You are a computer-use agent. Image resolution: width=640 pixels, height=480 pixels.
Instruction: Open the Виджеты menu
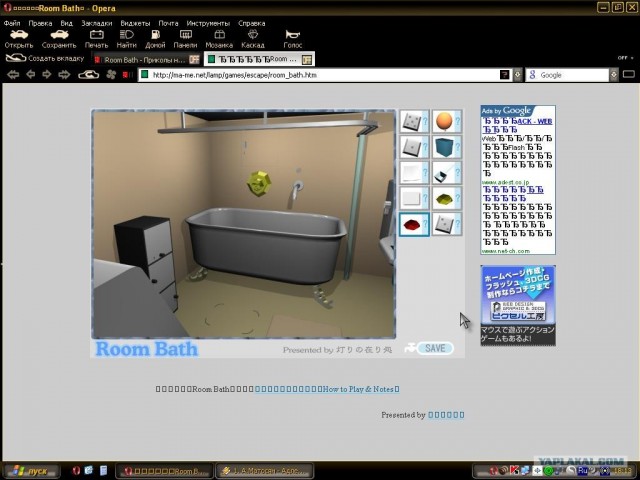pos(135,23)
